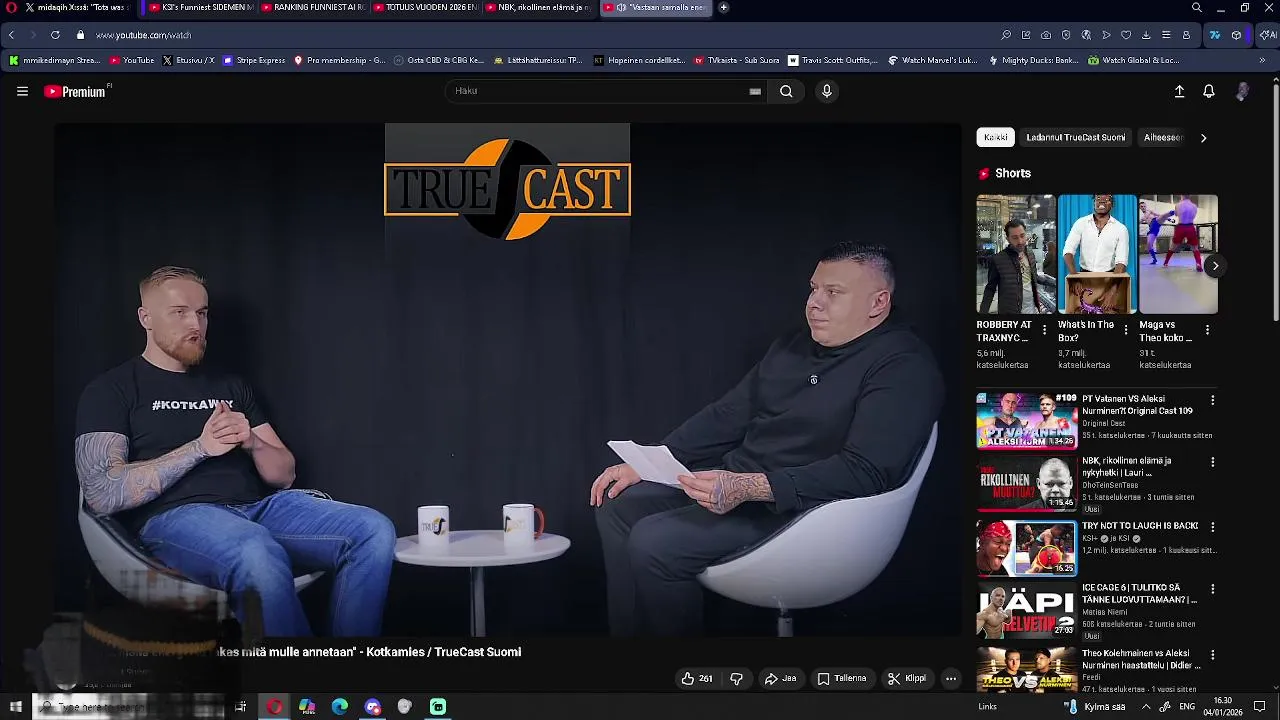Open options for What's In The Box short
1280x720 pixels.
click(1126, 330)
